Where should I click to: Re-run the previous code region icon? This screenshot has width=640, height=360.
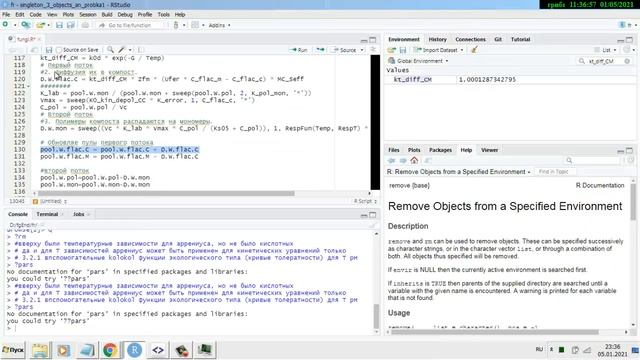coord(320,50)
